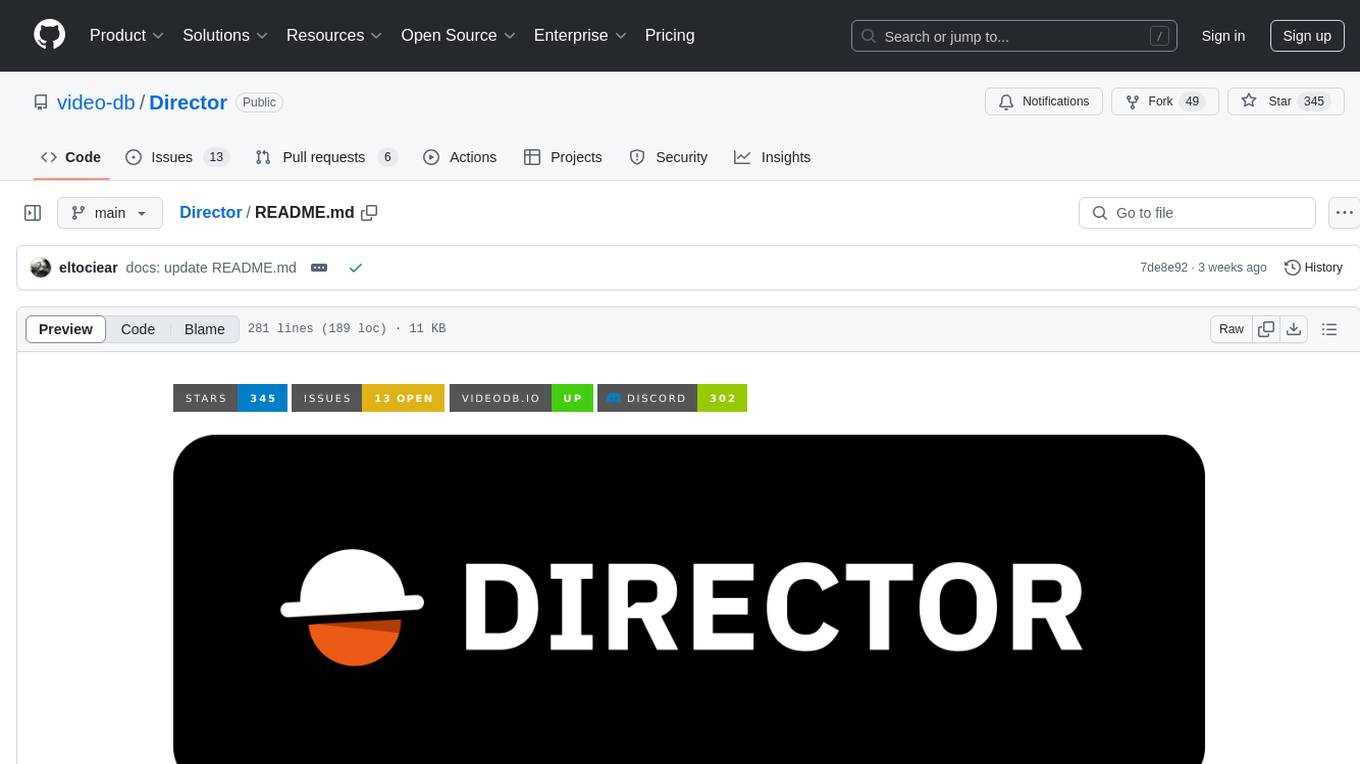Expand the Open Source menu

[x=458, y=35]
